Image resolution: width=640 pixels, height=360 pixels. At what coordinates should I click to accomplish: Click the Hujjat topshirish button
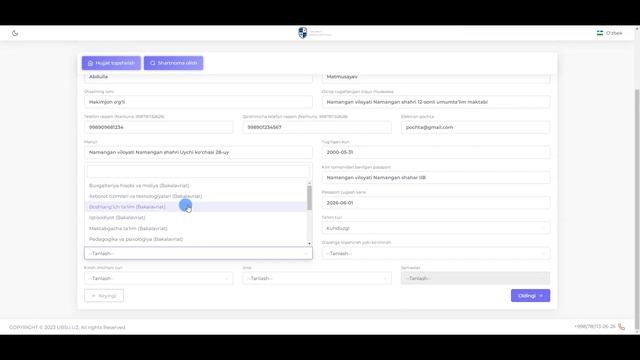click(x=111, y=63)
